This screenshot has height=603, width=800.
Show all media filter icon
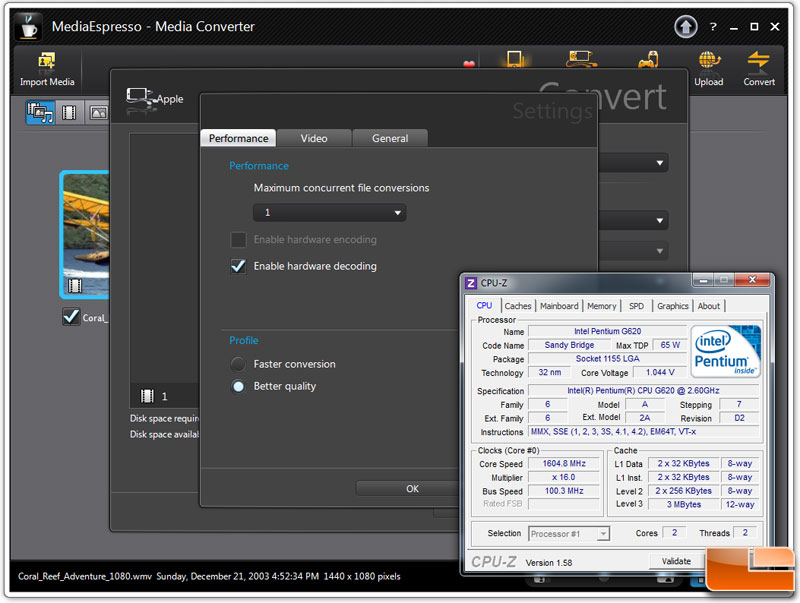click(40, 112)
